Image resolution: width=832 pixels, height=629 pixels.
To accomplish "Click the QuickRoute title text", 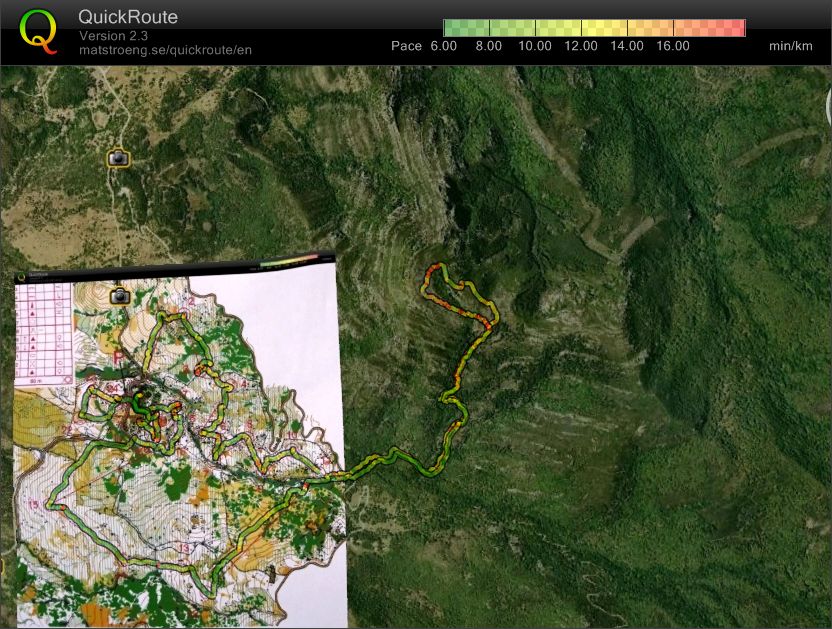I will [x=128, y=17].
